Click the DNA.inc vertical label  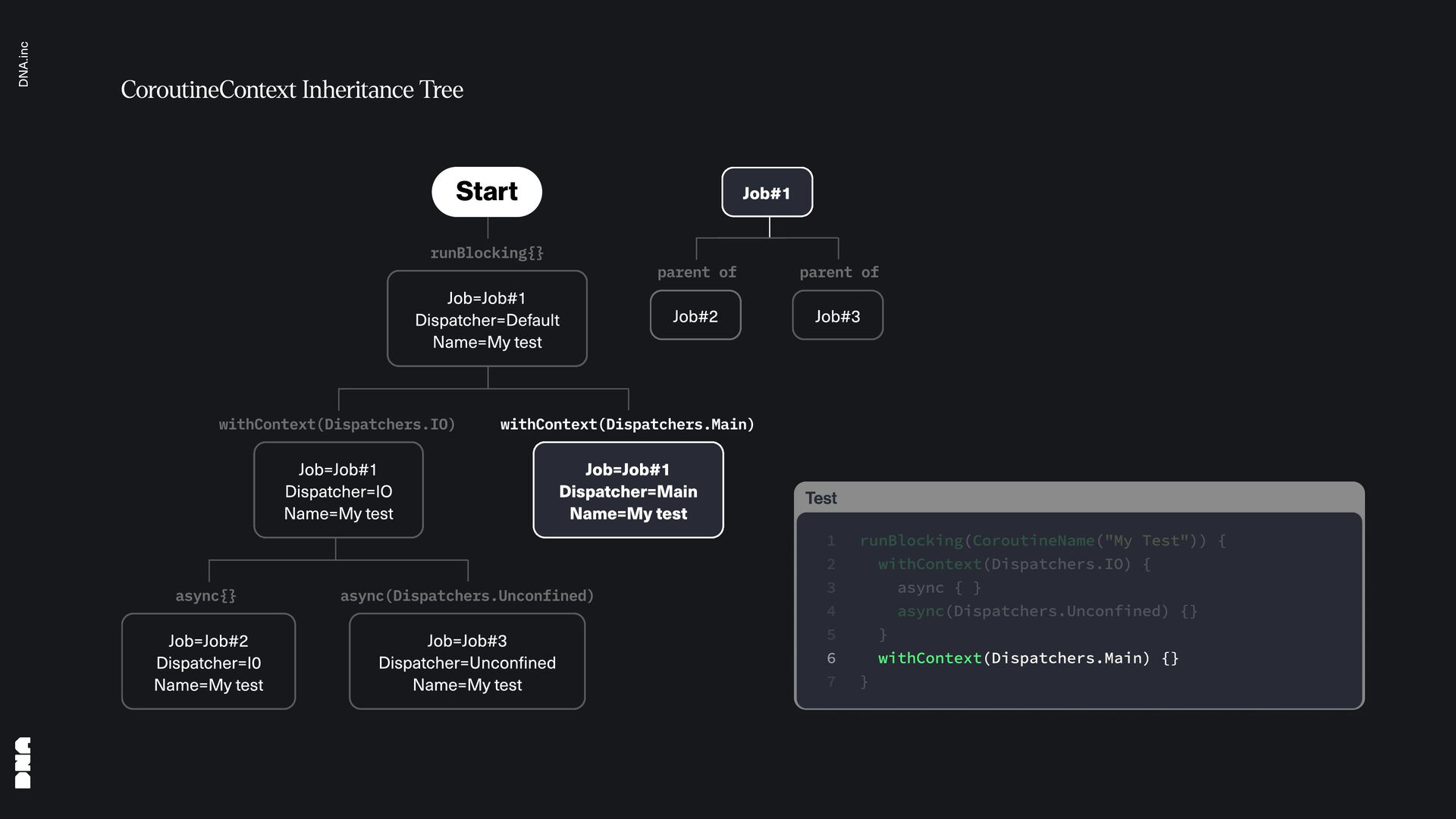(x=24, y=64)
